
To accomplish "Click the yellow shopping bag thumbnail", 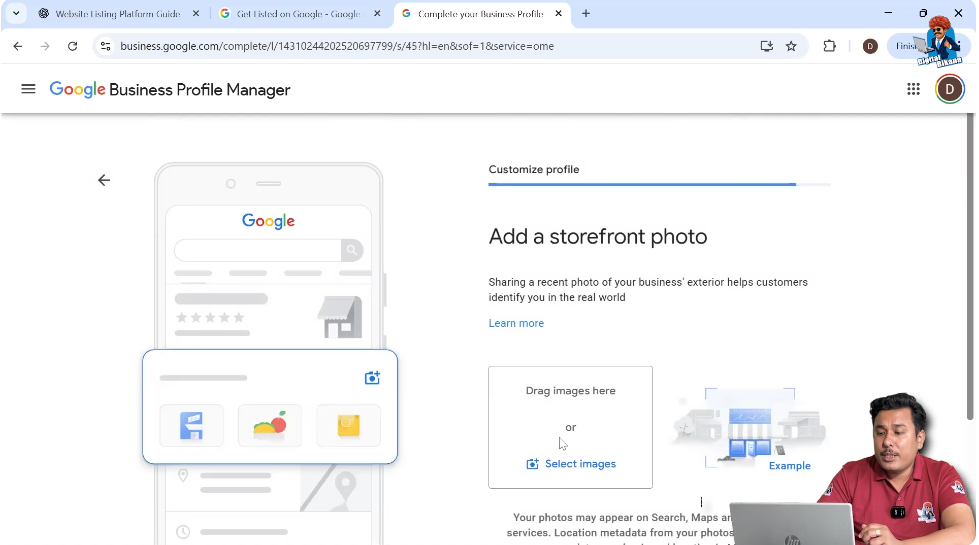I will click(x=348, y=426).
